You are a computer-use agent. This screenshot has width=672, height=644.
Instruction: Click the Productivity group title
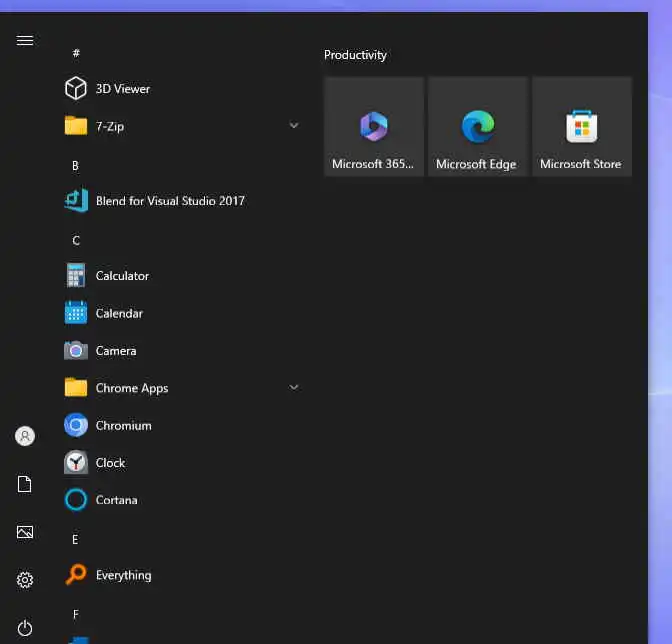pos(355,55)
